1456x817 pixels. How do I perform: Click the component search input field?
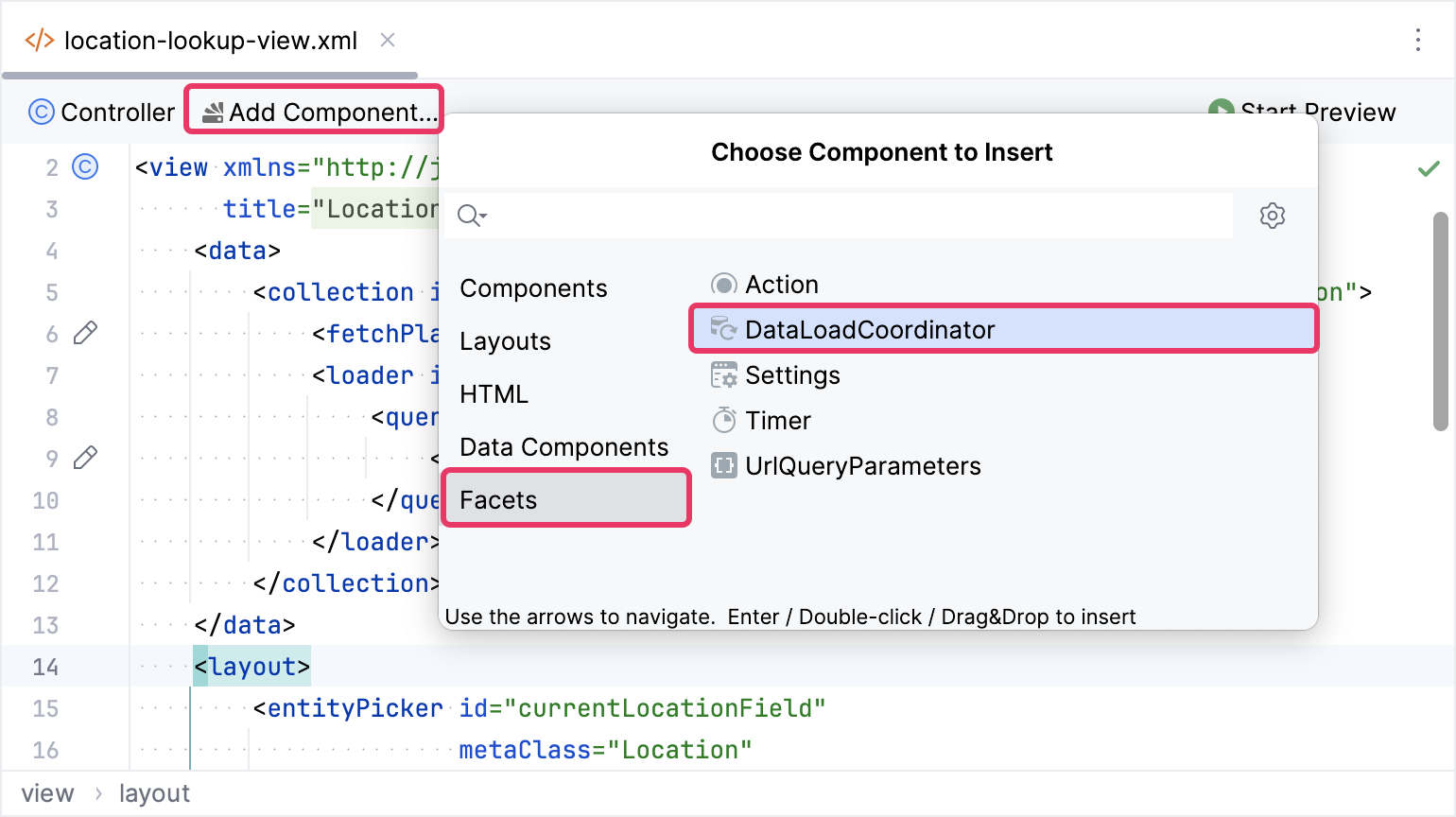(832, 216)
